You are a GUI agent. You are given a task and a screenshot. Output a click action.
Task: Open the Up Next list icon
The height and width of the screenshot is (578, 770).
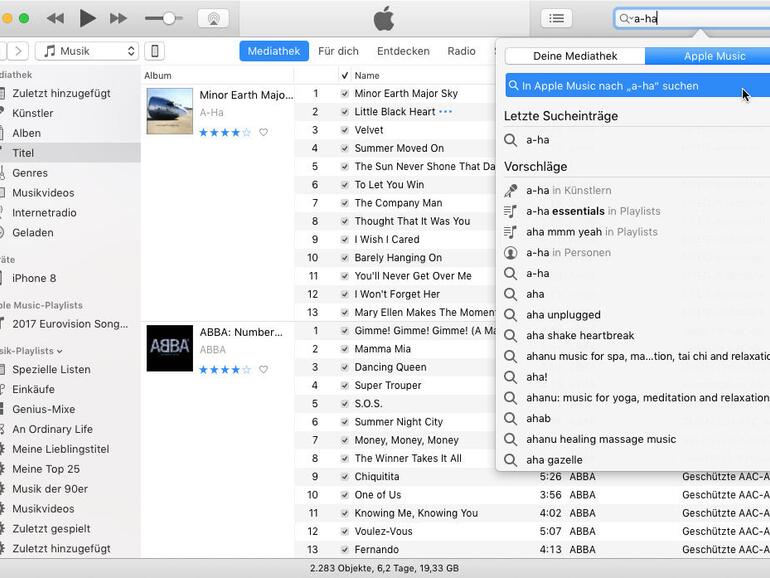[556, 19]
